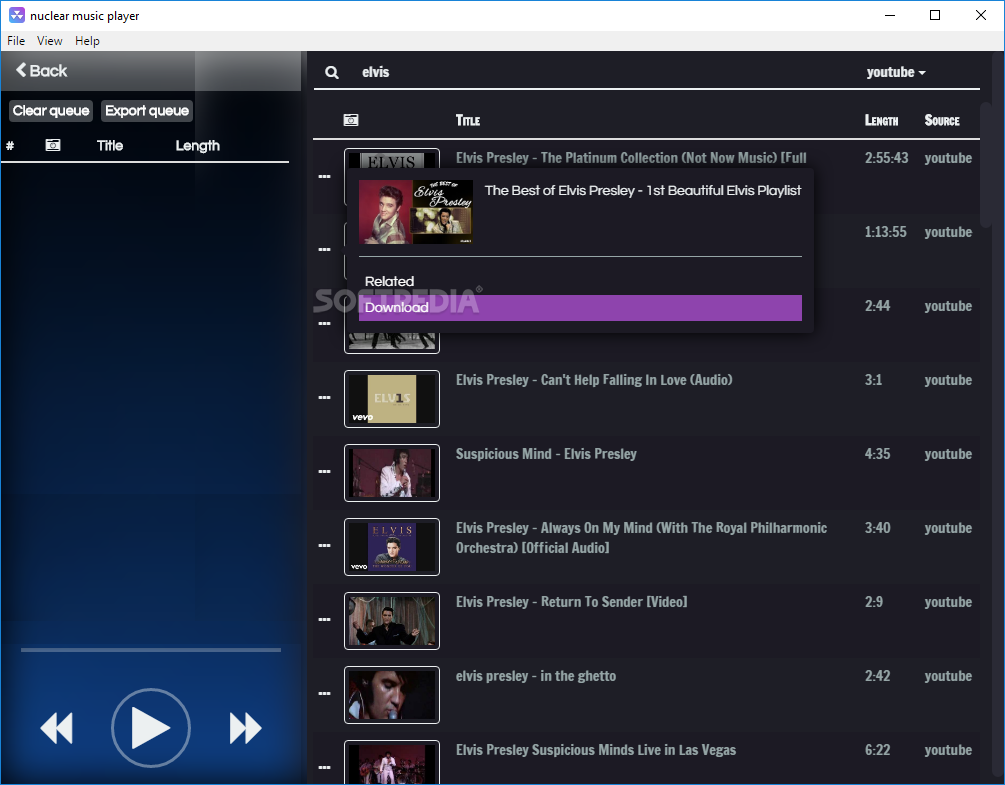This screenshot has height=785, width=1005.
Task: Open options for in the ghetto row
Action: tap(324, 693)
